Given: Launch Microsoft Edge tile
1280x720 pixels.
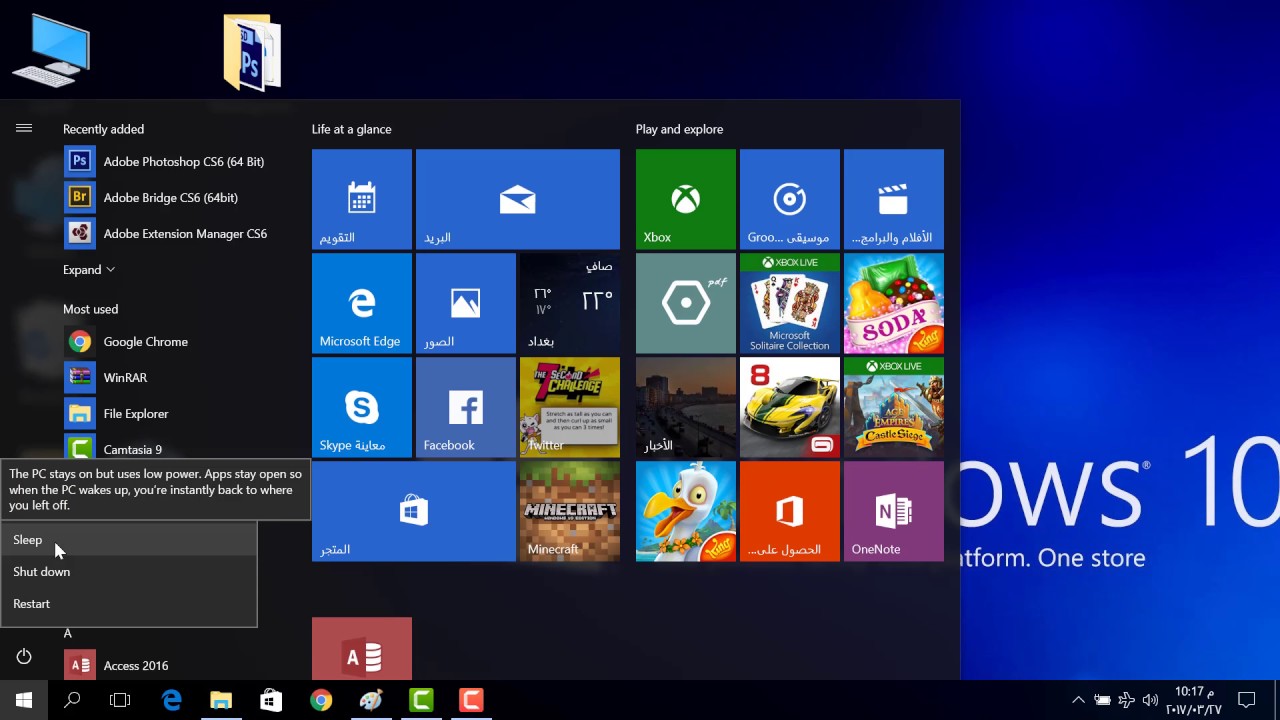Looking at the screenshot, I should (362, 303).
